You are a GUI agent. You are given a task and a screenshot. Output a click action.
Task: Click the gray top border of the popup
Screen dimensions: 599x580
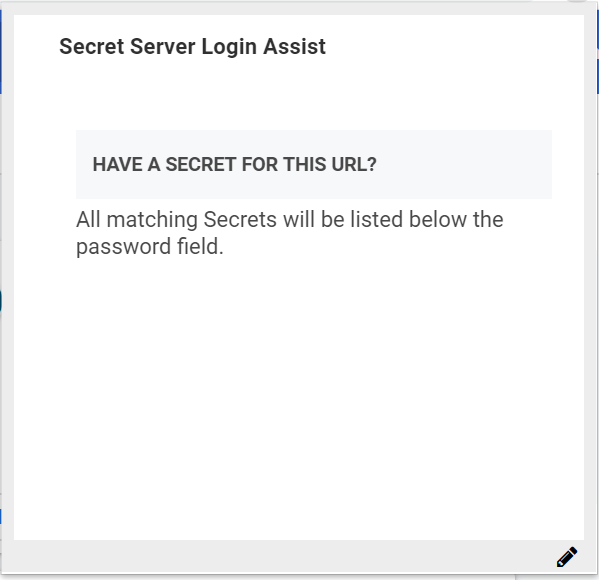pyautogui.click(x=299, y=8)
